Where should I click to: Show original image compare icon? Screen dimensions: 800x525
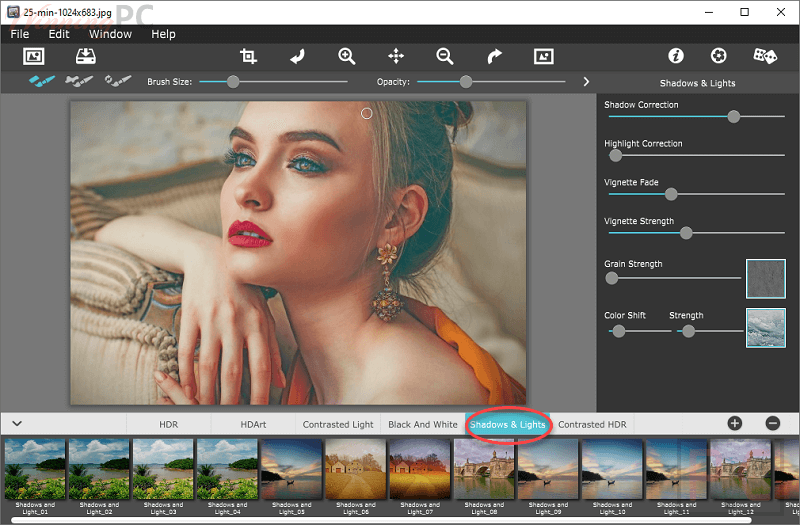click(x=544, y=56)
